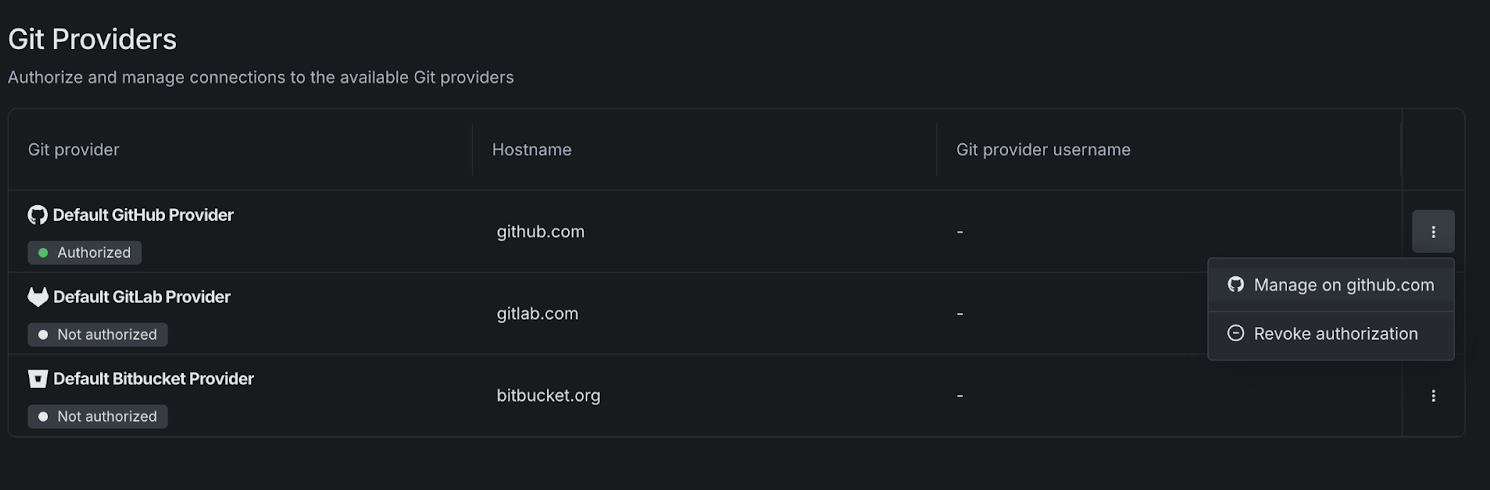
Task: Select Manage on github.com
Action: [1331, 285]
